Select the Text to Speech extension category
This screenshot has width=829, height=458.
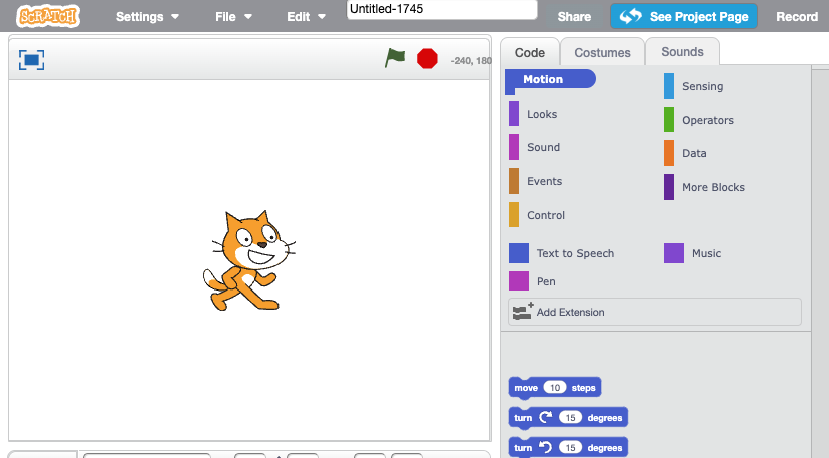coord(561,253)
